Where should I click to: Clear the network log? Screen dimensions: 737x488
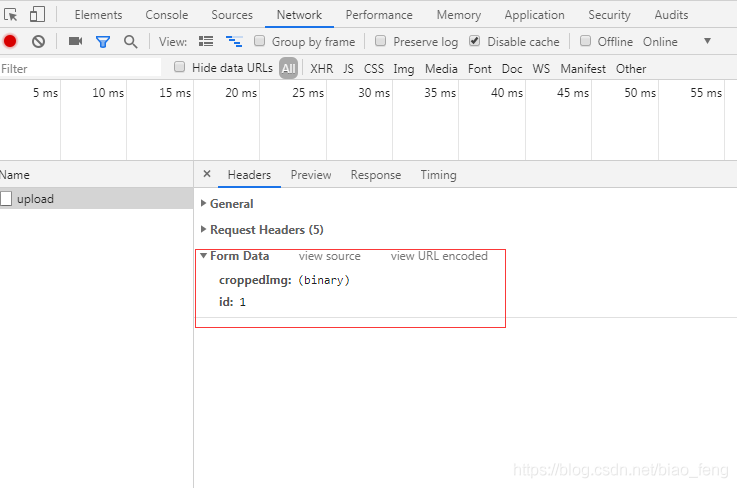(x=38, y=42)
